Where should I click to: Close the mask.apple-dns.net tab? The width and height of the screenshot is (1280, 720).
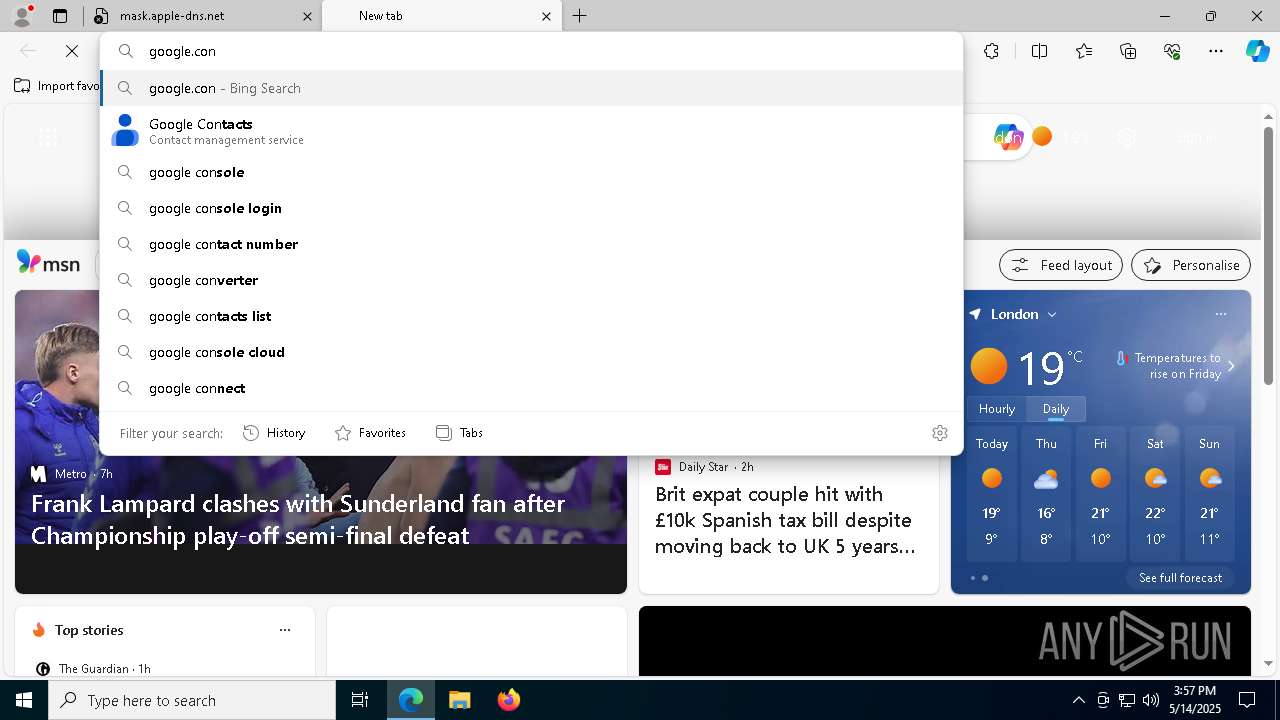click(x=307, y=16)
